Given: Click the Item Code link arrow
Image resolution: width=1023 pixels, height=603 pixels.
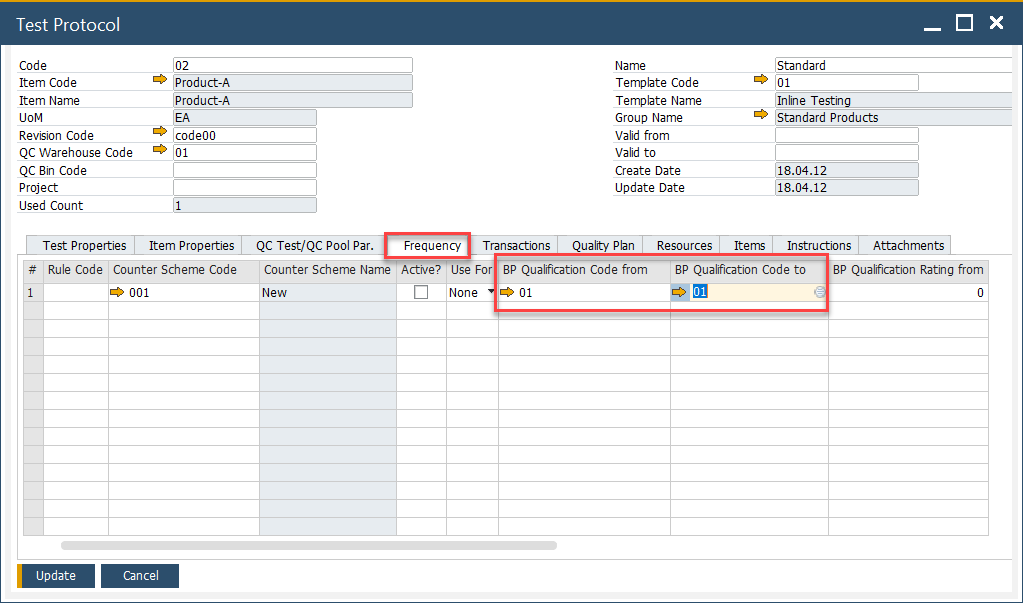Looking at the screenshot, I should [x=159, y=82].
